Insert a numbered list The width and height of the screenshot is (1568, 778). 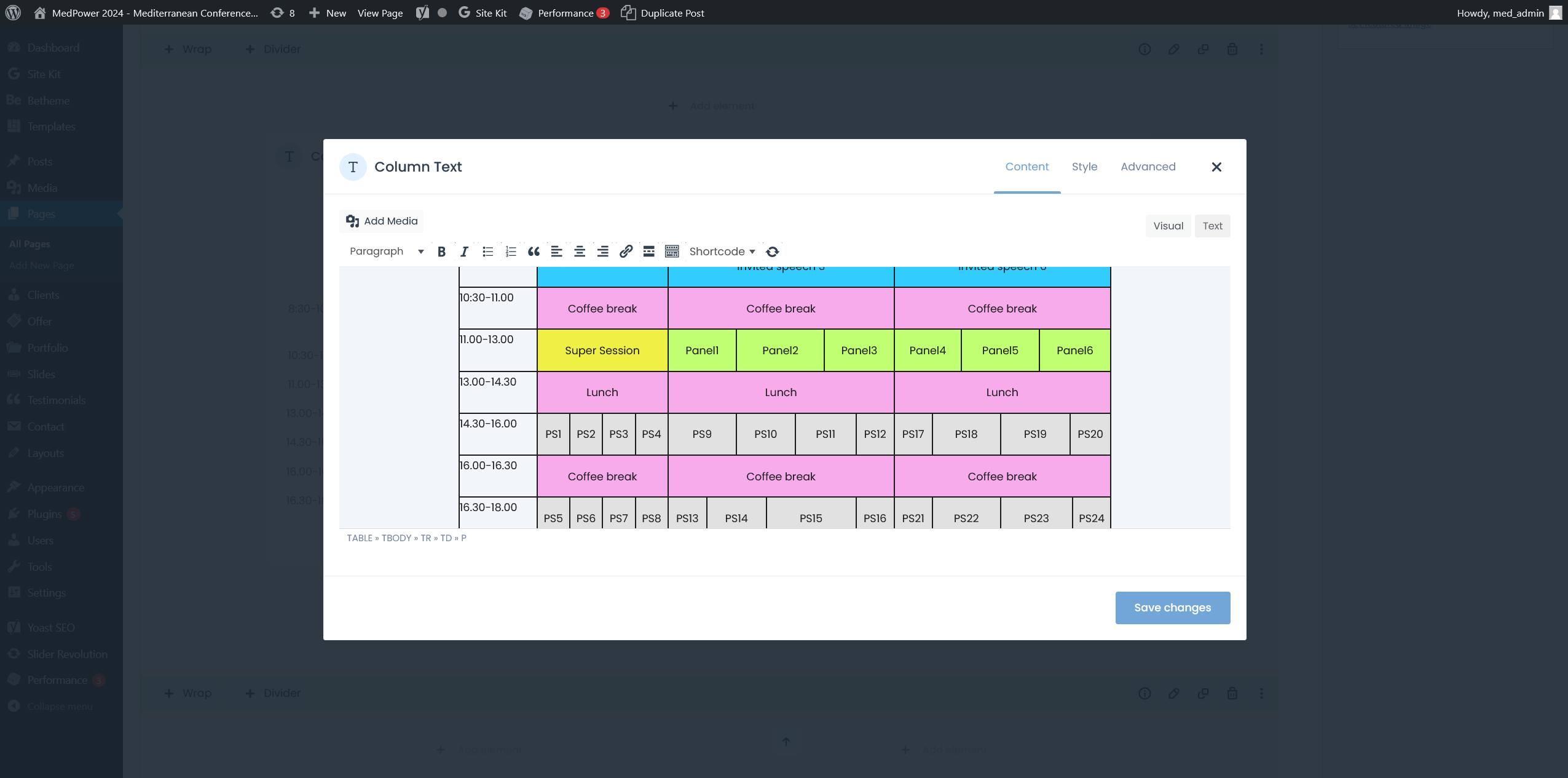[511, 252]
